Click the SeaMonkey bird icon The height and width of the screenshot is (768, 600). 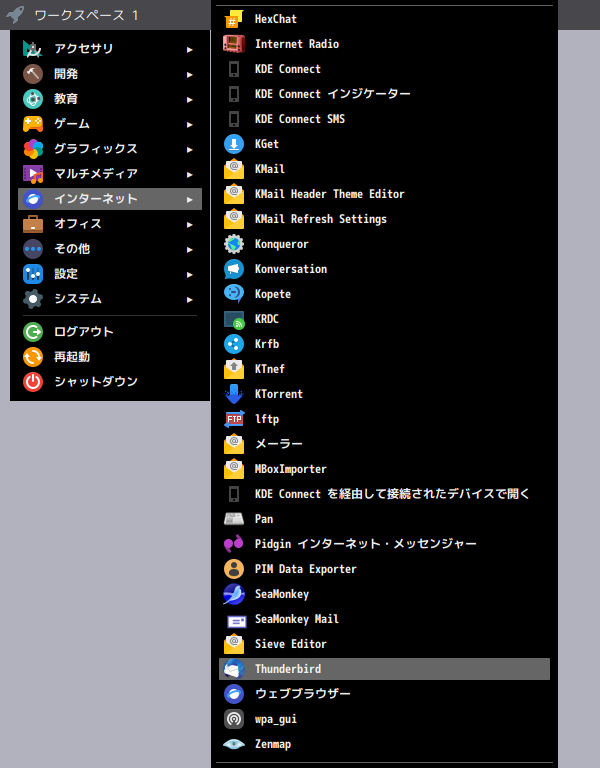point(234,594)
